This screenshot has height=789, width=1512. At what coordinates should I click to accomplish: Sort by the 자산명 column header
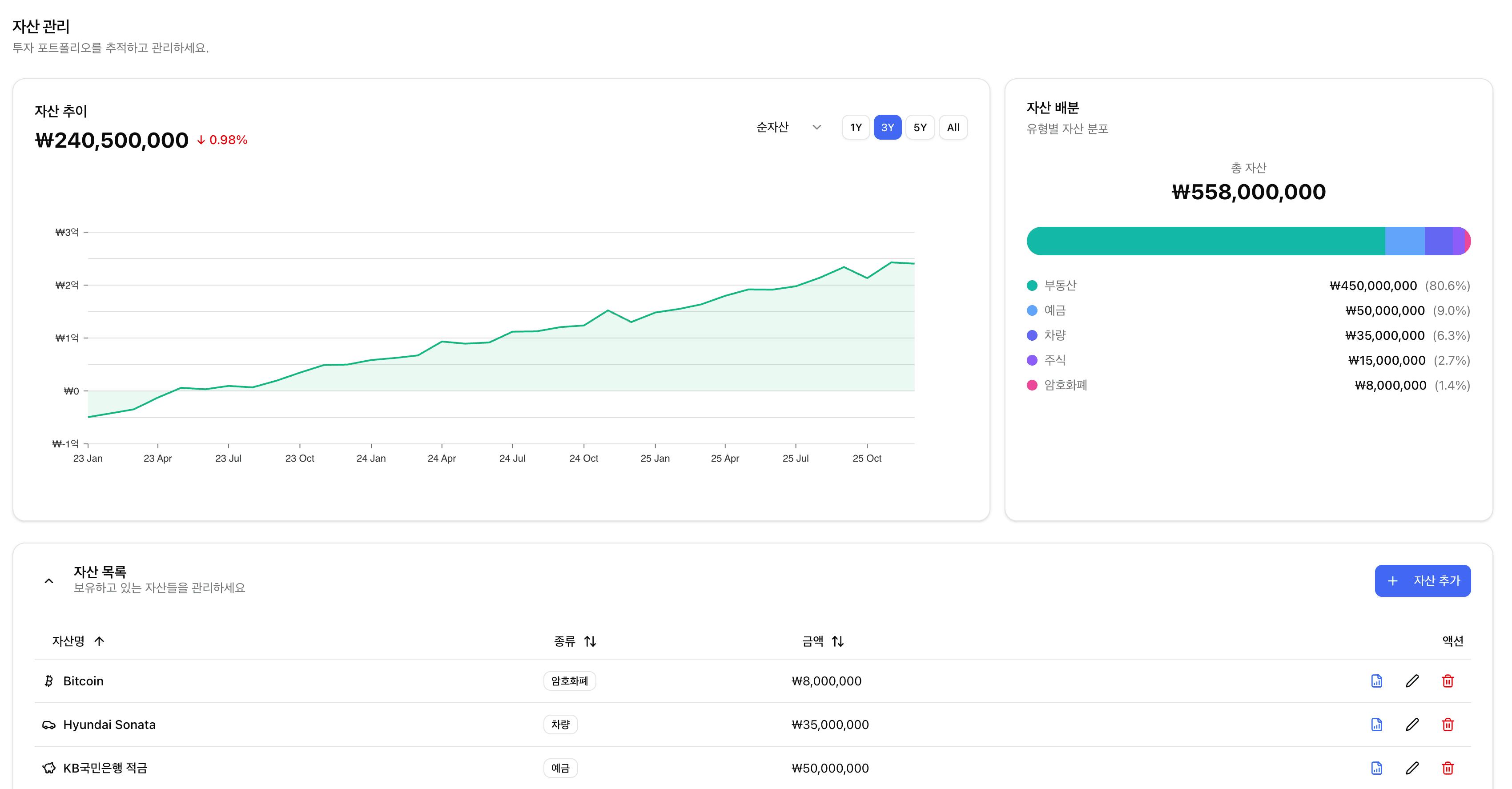pos(77,641)
